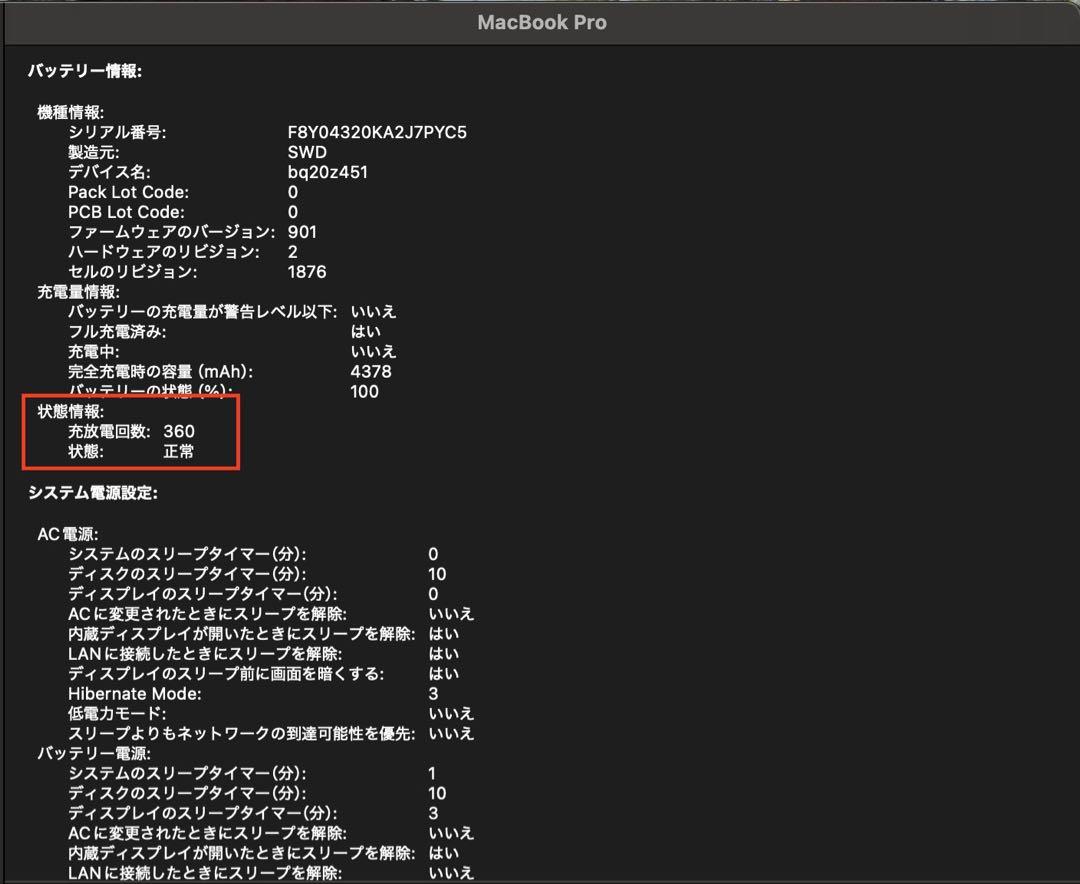Select the 充放電回数 label
The width and height of the screenshot is (1080, 884).
coord(109,432)
